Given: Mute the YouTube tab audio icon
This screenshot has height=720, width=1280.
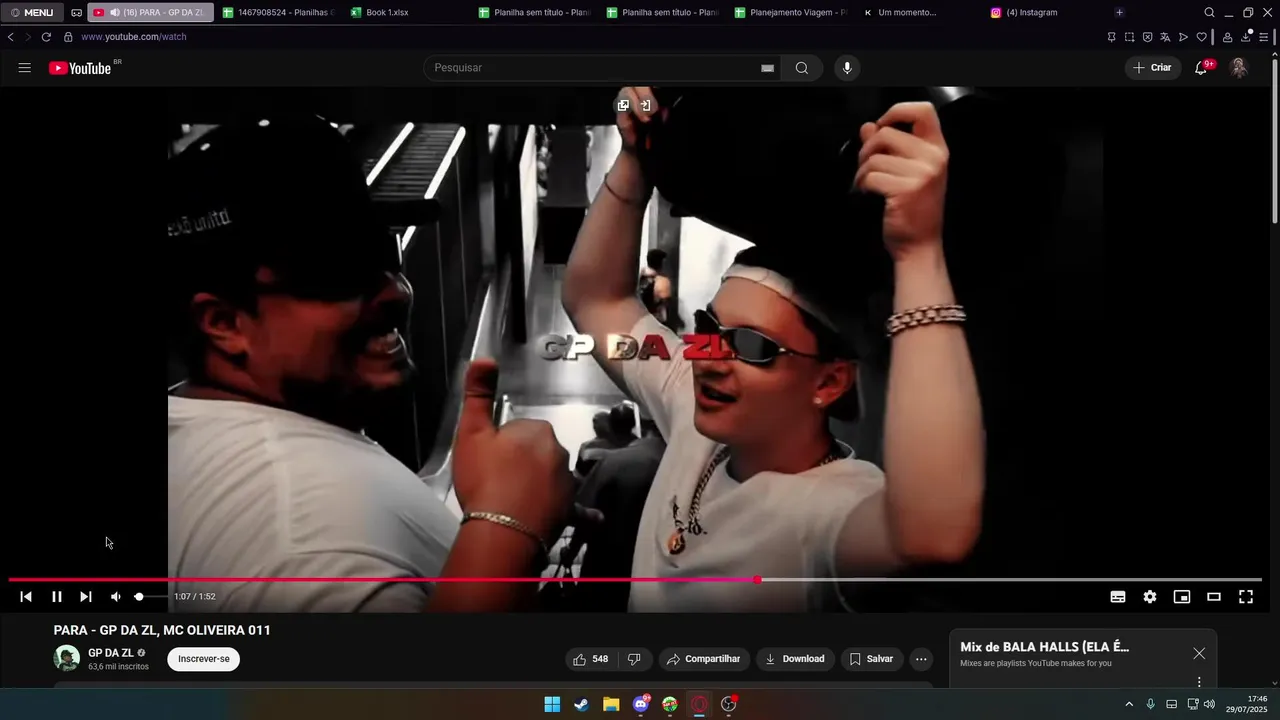Looking at the screenshot, I should point(115,13).
